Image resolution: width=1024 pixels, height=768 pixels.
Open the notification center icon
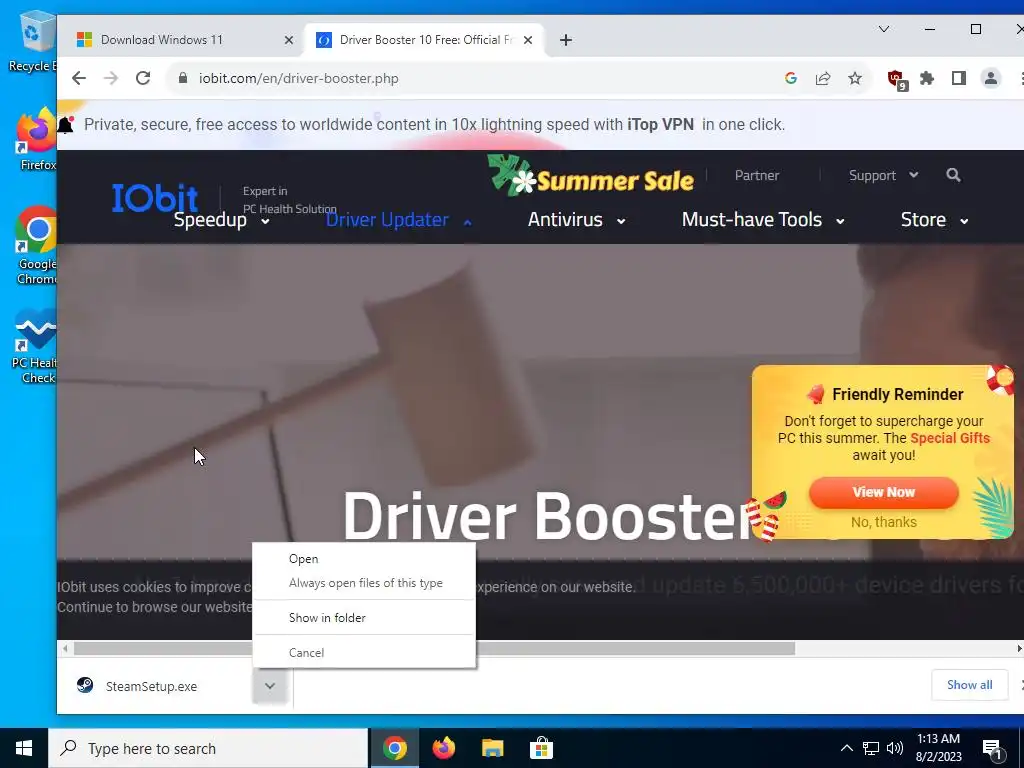pyautogui.click(x=992, y=750)
